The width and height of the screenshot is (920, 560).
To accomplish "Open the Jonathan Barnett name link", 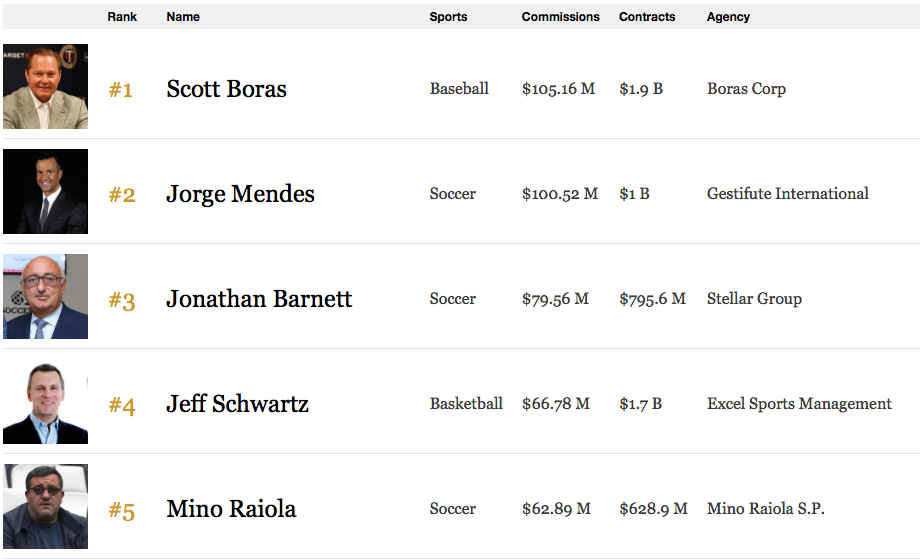I will pos(259,299).
